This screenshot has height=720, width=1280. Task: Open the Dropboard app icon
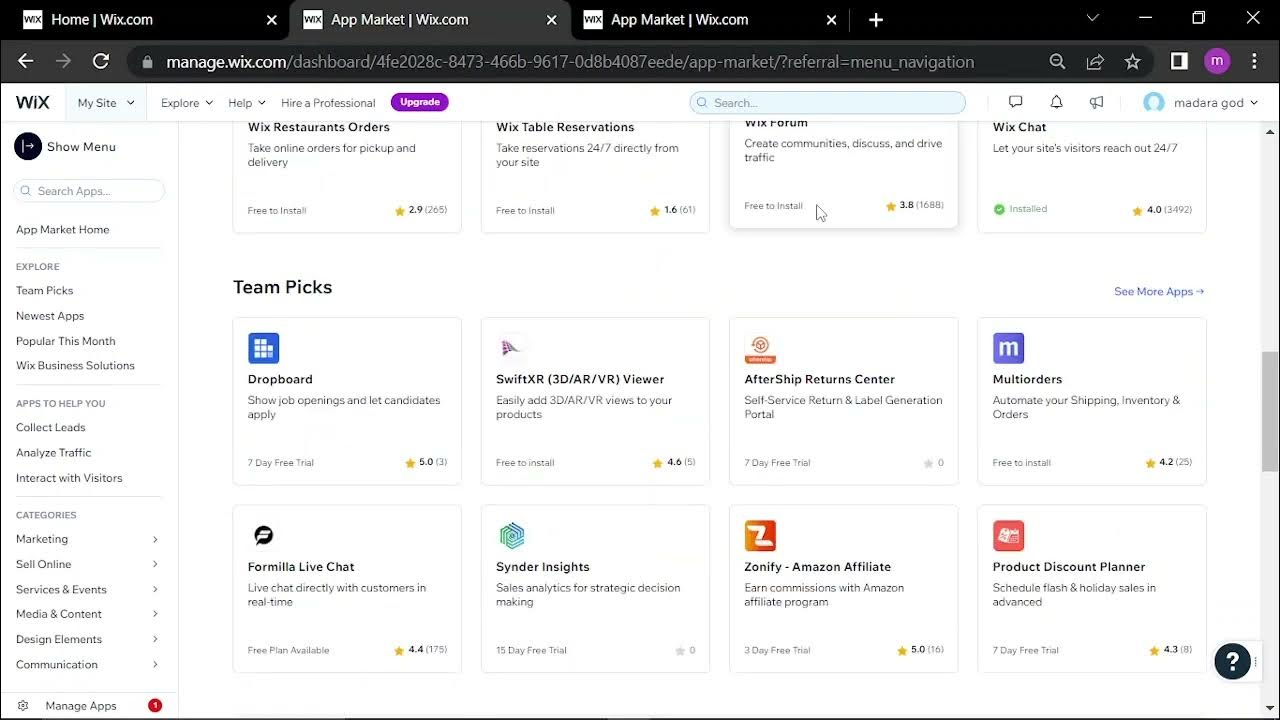263,348
